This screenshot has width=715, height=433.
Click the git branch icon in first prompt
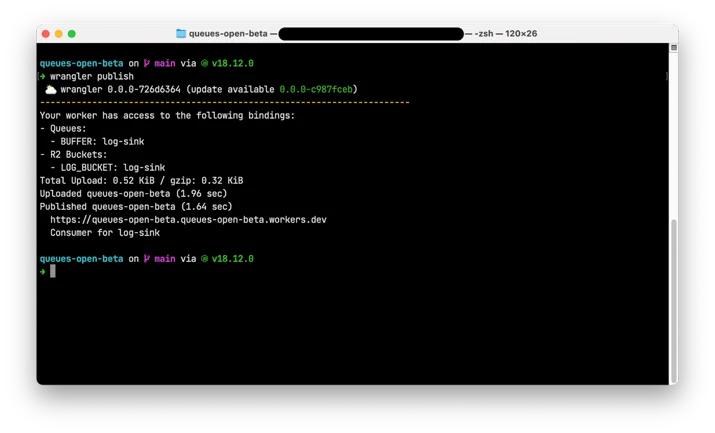pos(147,63)
